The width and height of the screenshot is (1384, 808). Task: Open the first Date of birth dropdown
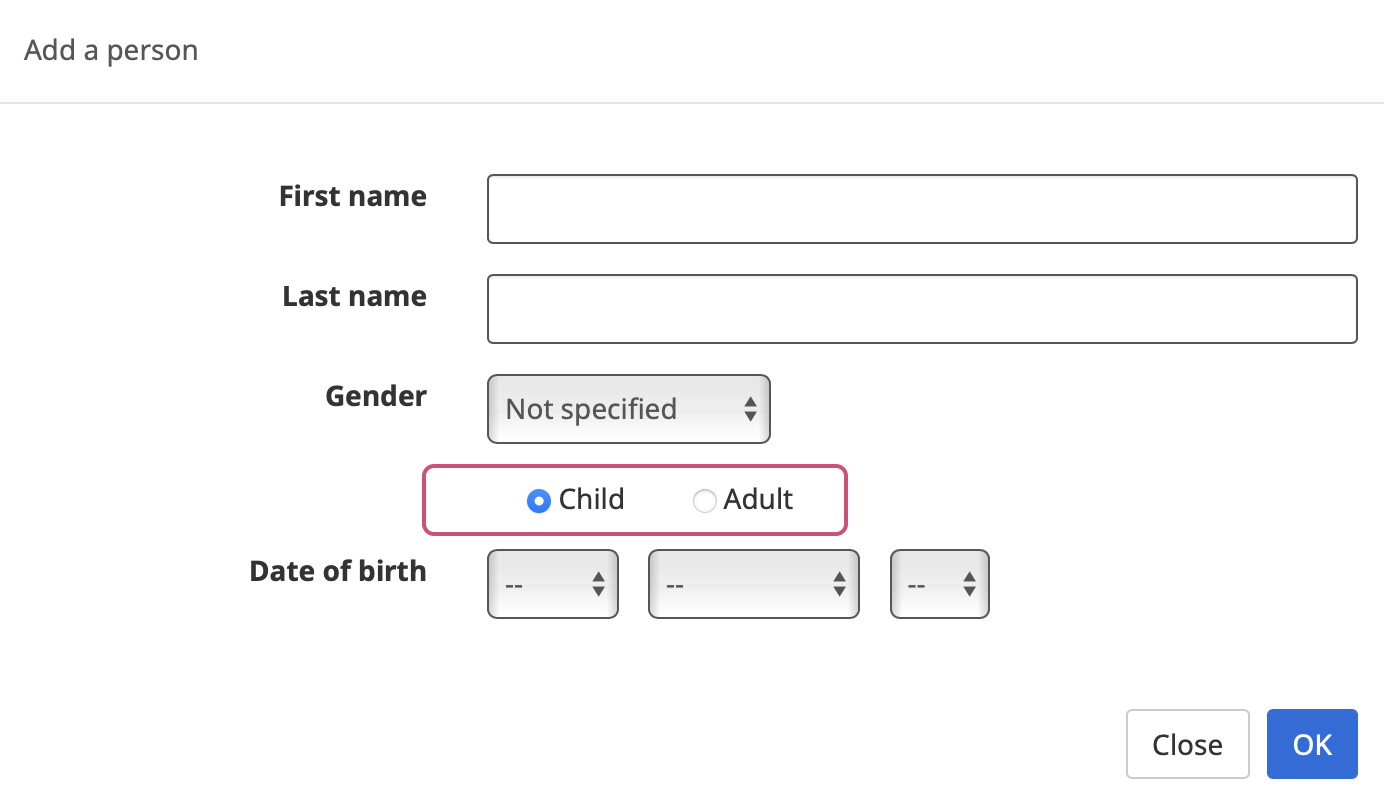click(x=552, y=584)
